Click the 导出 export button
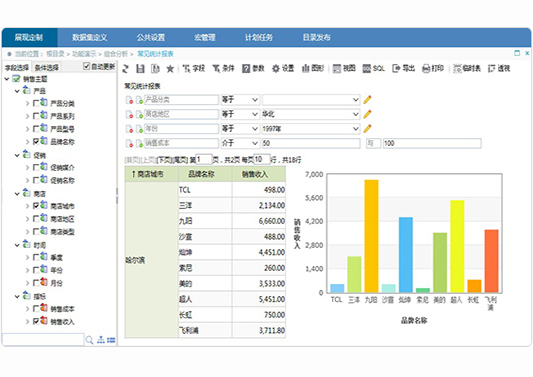Image resolution: width=533 pixels, height=377 pixels. click(403, 69)
